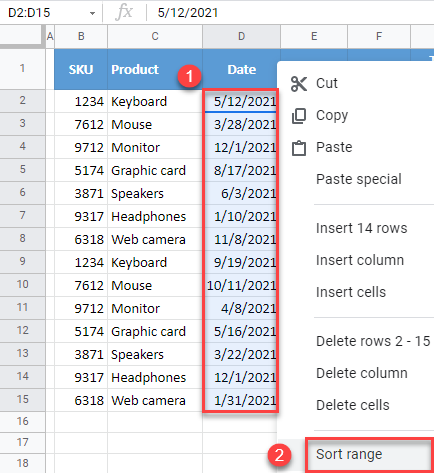
Task: Click SKU 7612 in row 3
Action: coord(81,124)
